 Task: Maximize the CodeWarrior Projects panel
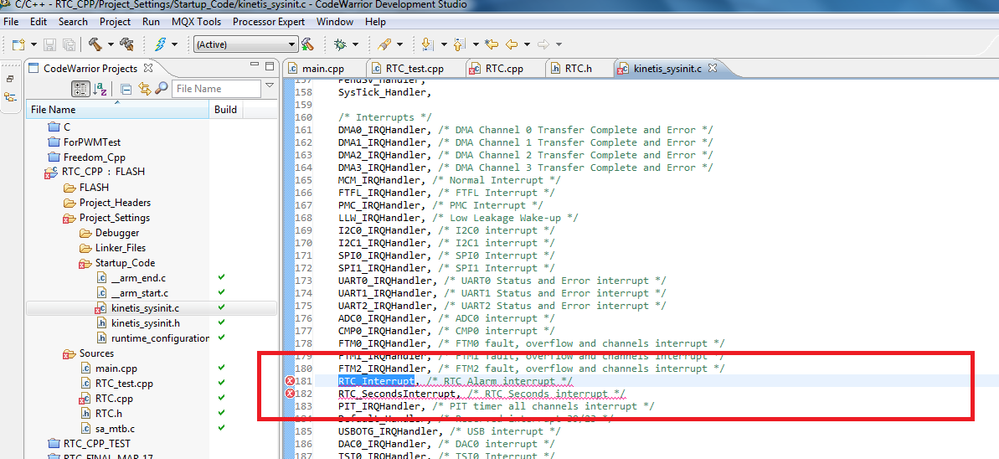pyautogui.click(x=270, y=66)
